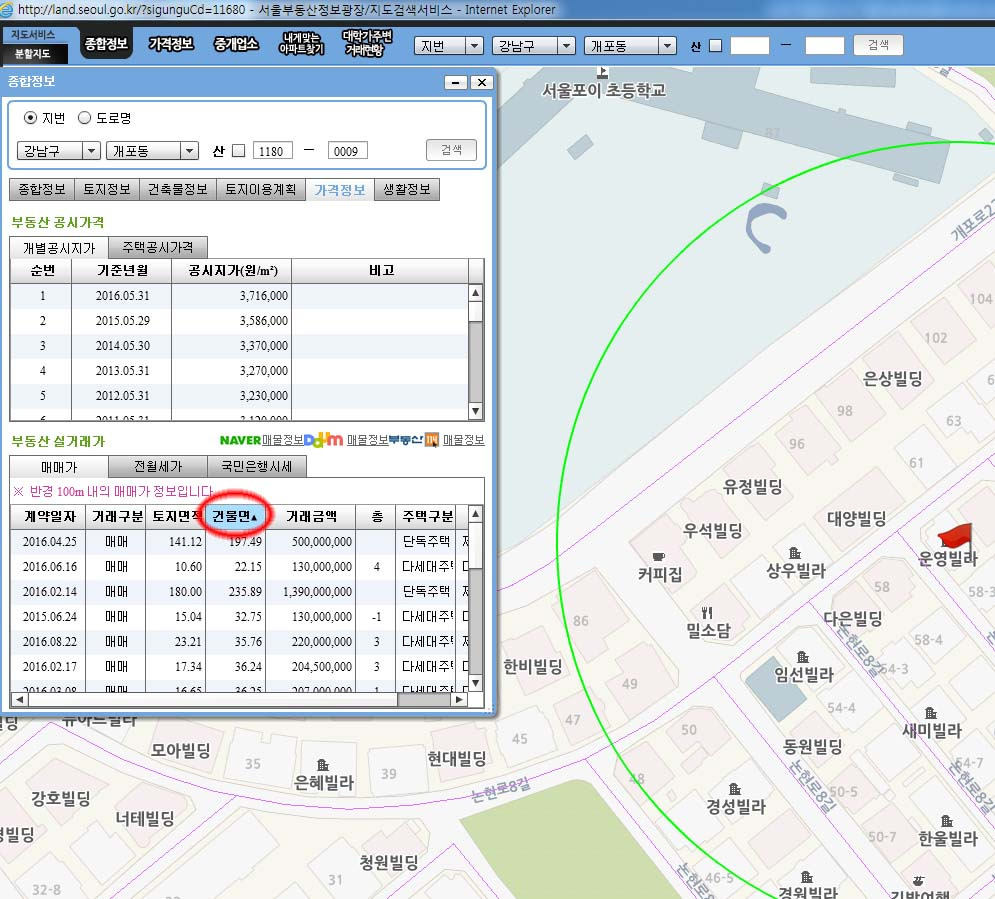Click the 2015.05.29 date cell

point(122,320)
